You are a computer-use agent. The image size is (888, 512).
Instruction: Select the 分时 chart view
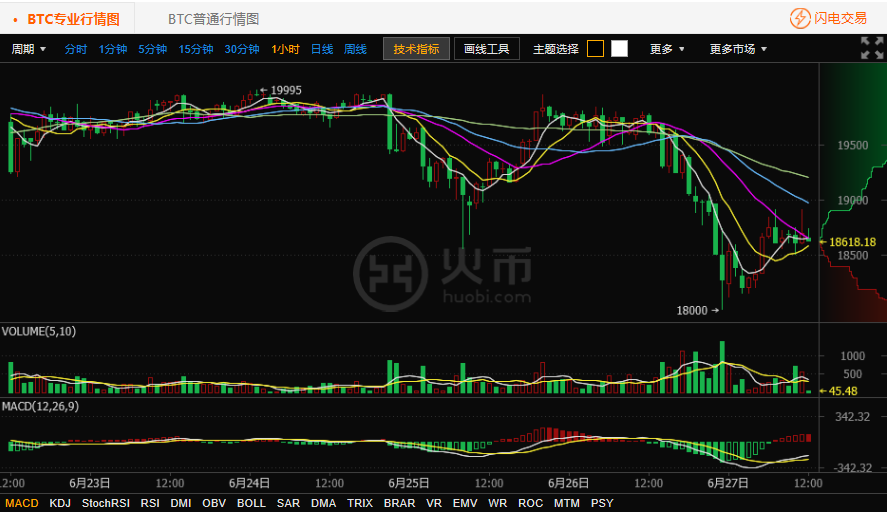(76, 49)
